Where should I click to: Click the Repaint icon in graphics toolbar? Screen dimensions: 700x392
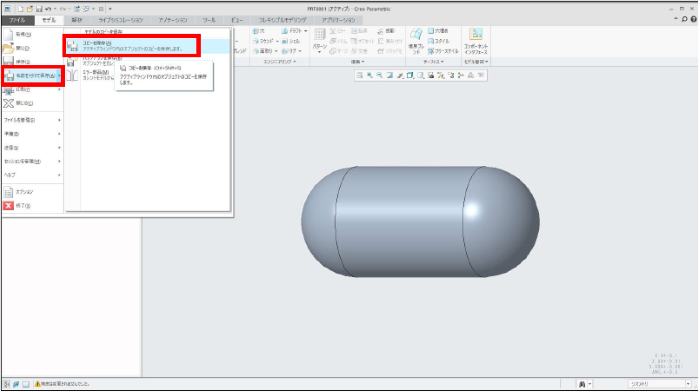pos(390,75)
